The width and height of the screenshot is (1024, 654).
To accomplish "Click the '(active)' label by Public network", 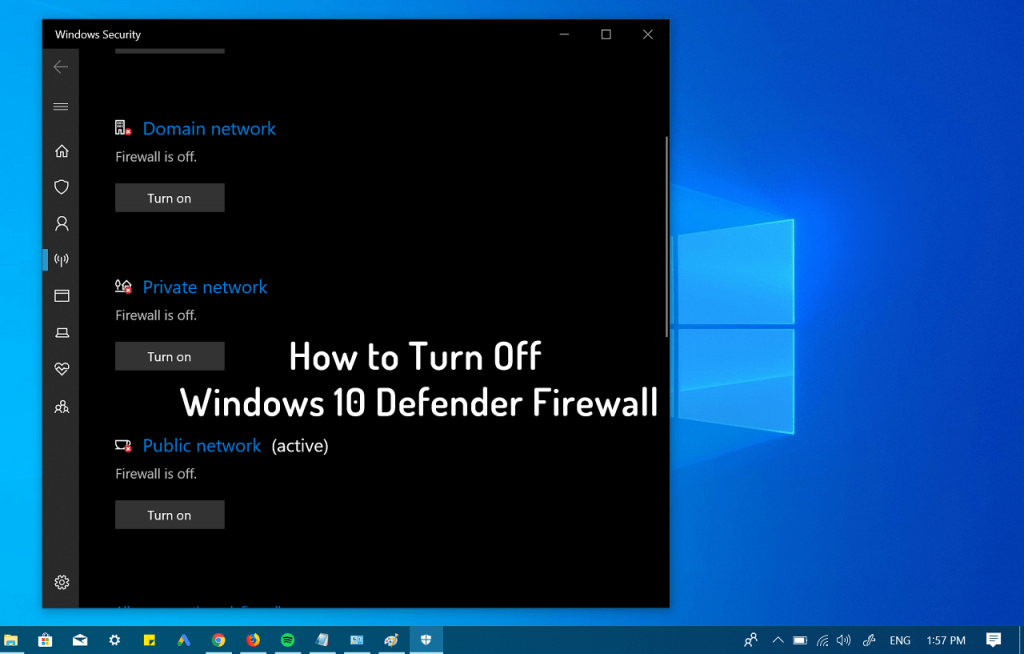I will coord(300,446).
